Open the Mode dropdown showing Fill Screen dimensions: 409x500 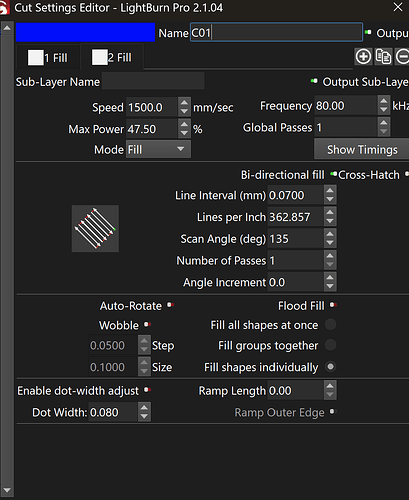pos(158,149)
